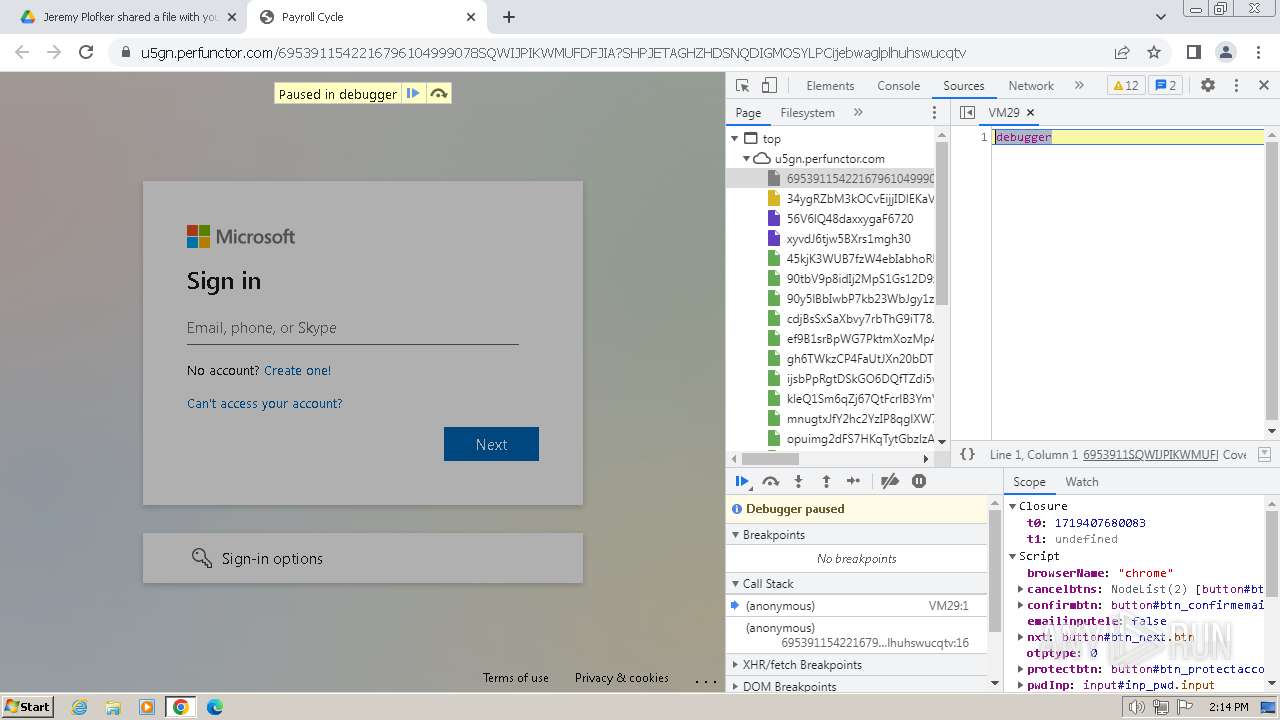Expand the cancelbtns NodeList variable

(1020, 589)
